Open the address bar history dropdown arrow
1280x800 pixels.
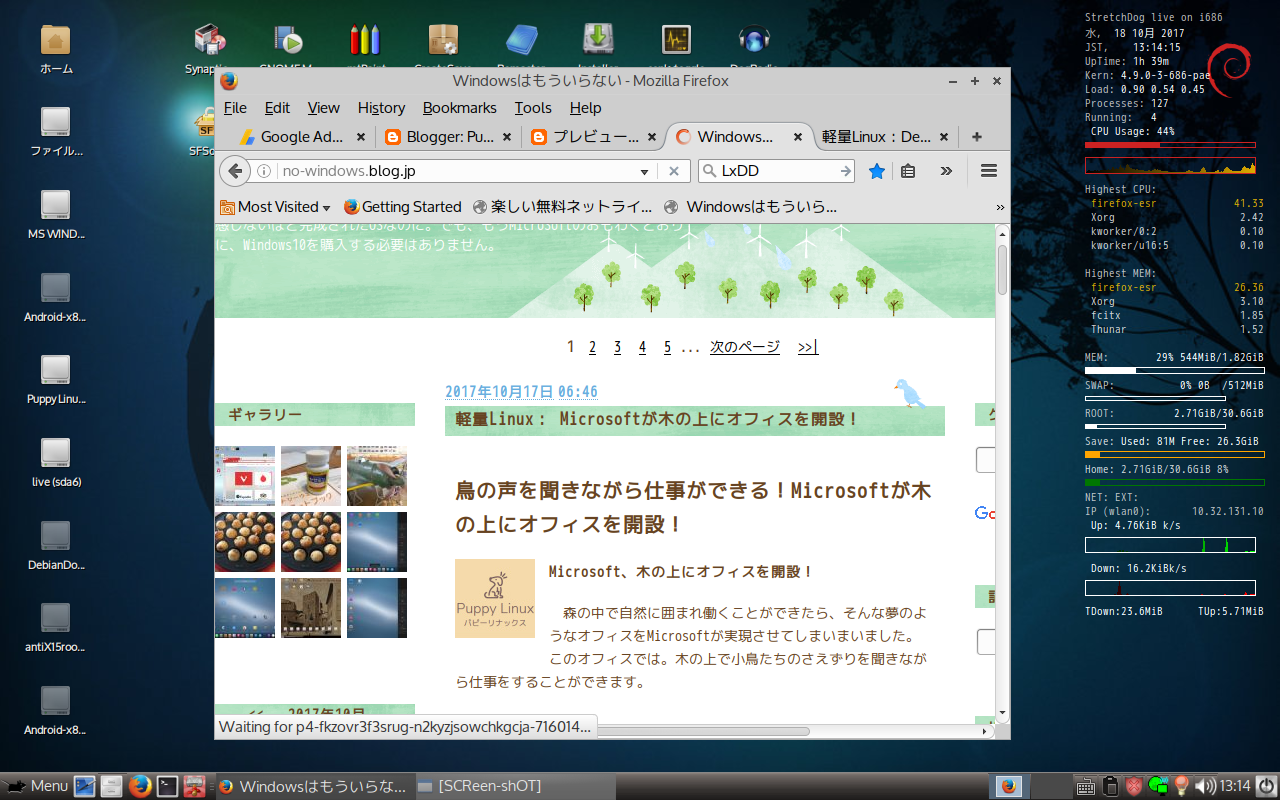click(643, 170)
